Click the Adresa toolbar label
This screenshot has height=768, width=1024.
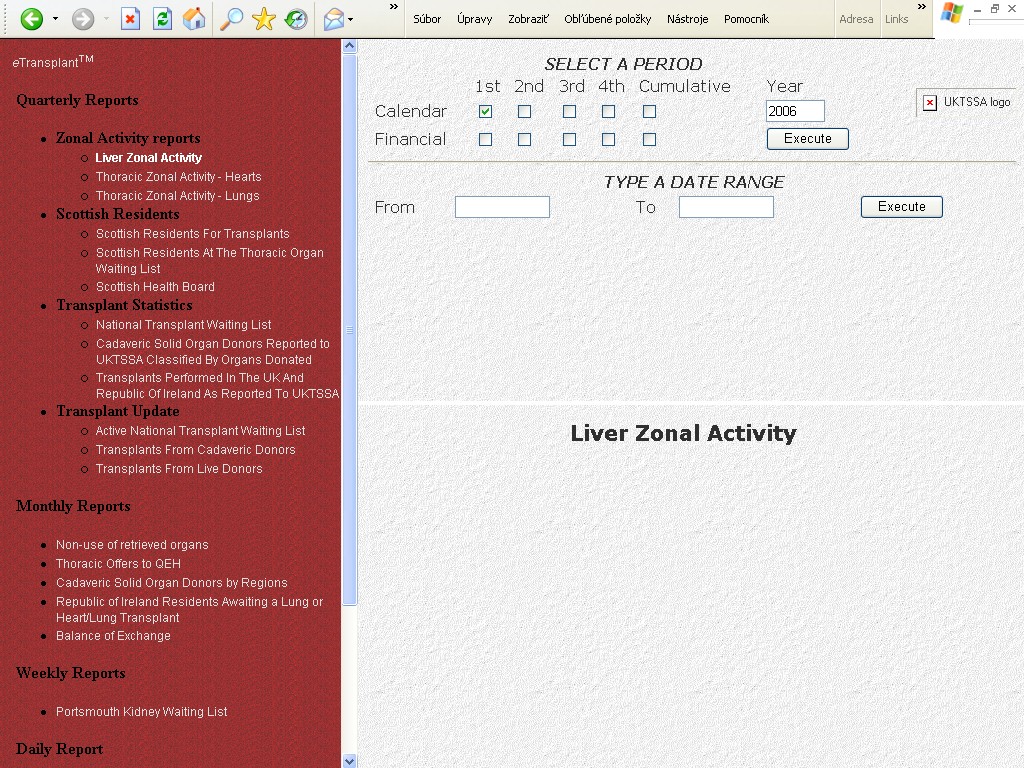click(x=856, y=19)
